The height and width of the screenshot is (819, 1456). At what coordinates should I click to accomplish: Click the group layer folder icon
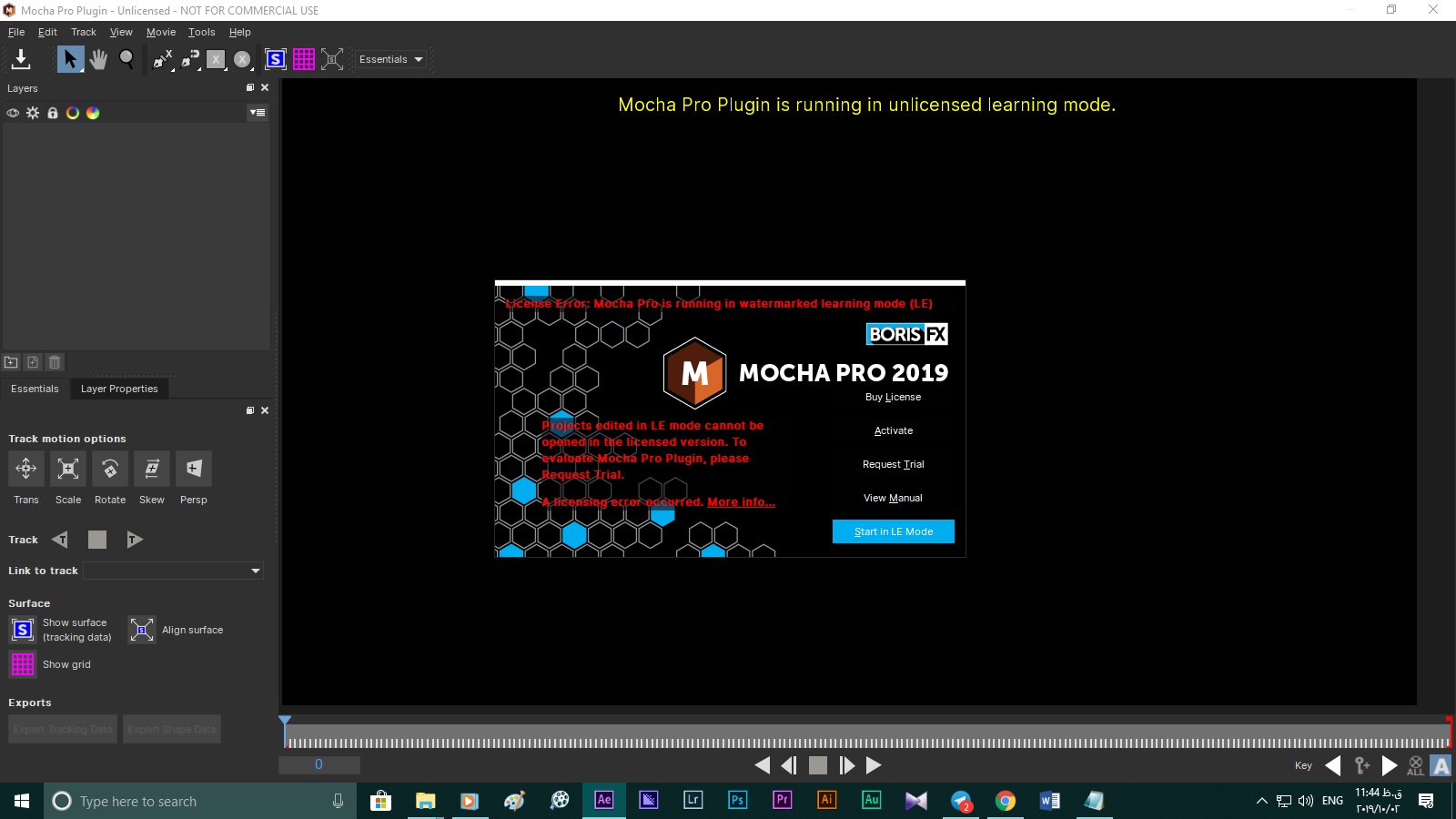click(11, 362)
